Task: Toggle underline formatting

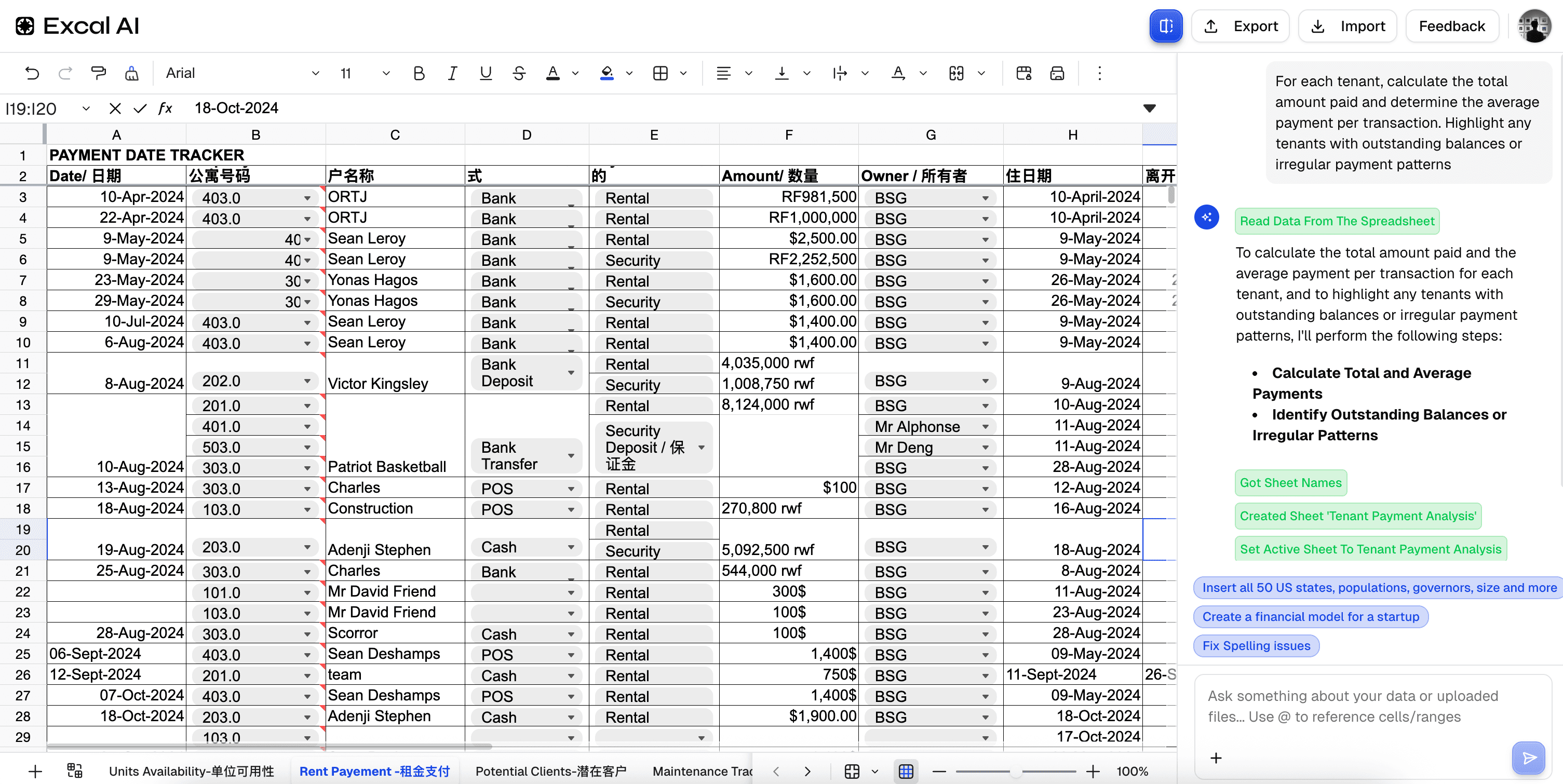Action: click(486, 73)
